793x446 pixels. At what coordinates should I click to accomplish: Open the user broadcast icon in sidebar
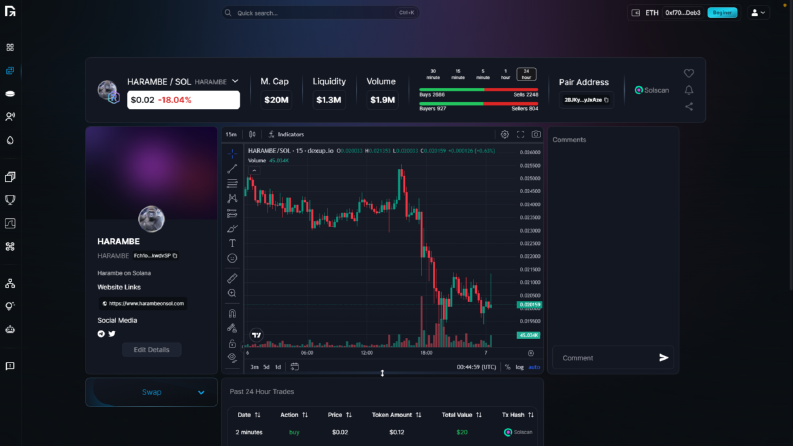(x=10, y=117)
